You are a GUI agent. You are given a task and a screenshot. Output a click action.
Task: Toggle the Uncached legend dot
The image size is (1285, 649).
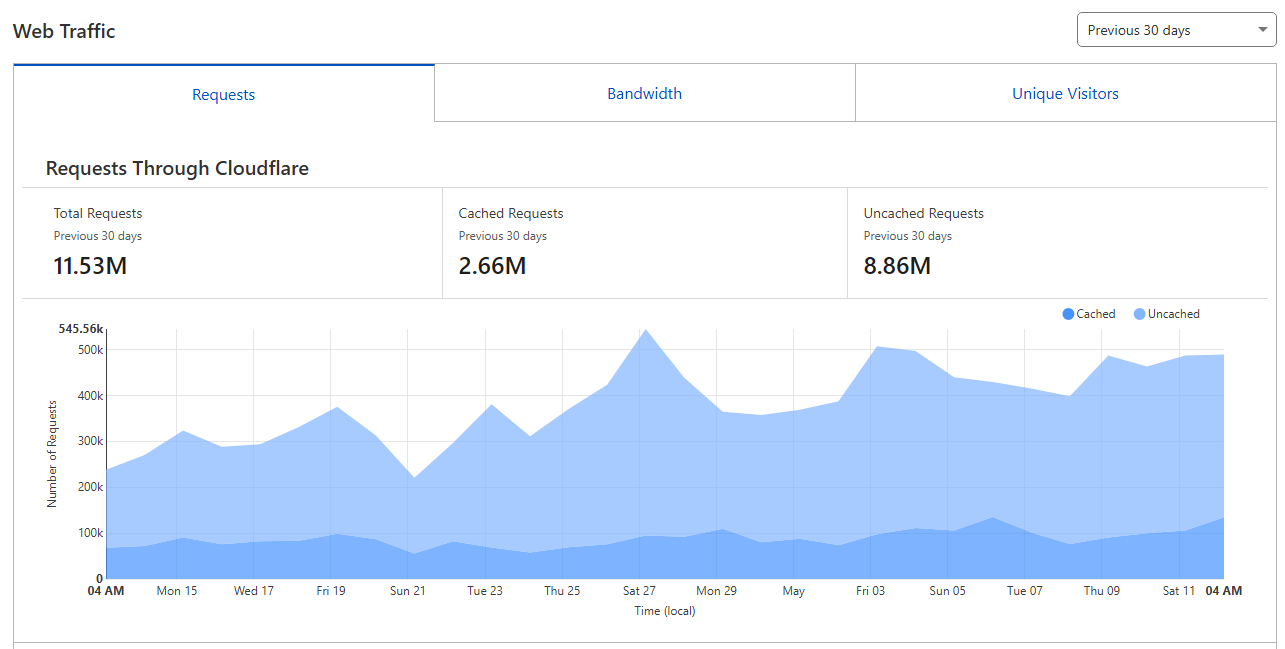click(x=1139, y=314)
